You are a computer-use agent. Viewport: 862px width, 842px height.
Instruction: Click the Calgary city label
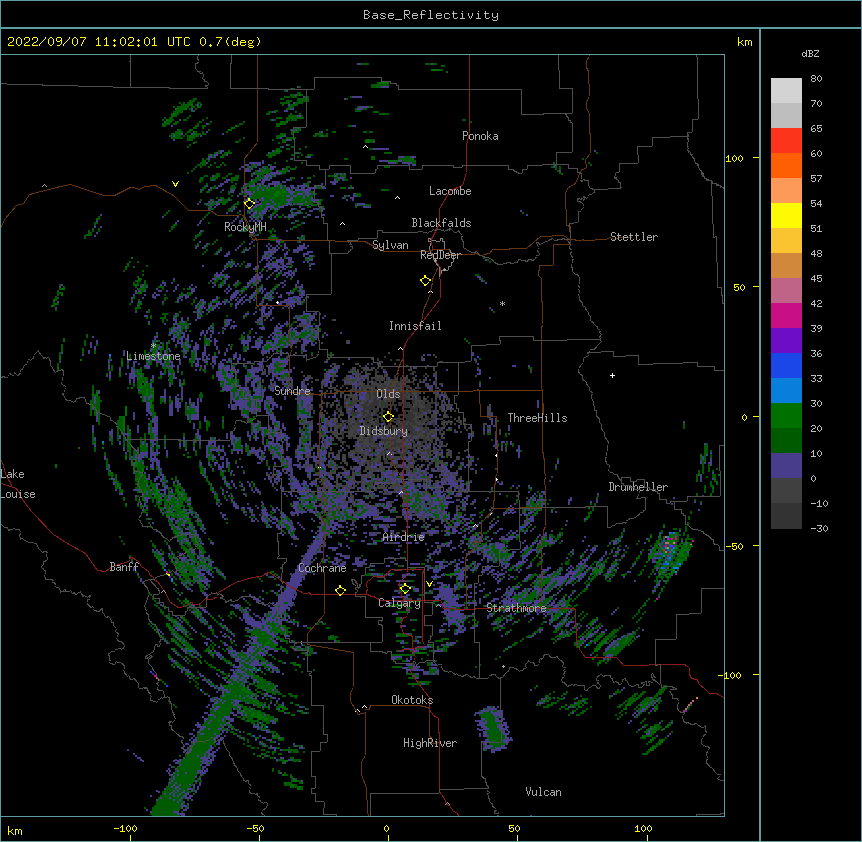coord(399,603)
